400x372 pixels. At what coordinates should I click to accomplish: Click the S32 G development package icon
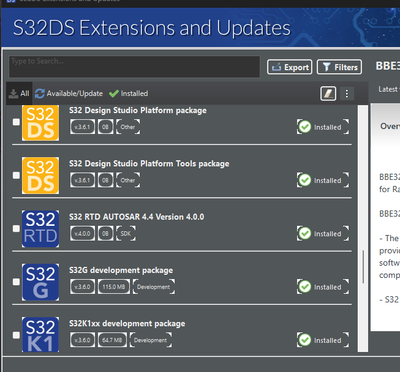[x=40, y=282]
